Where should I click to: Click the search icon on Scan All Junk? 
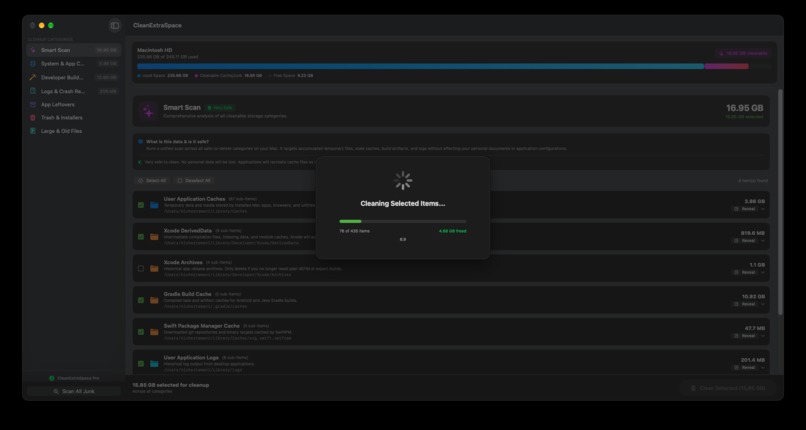(x=57, y=391)
